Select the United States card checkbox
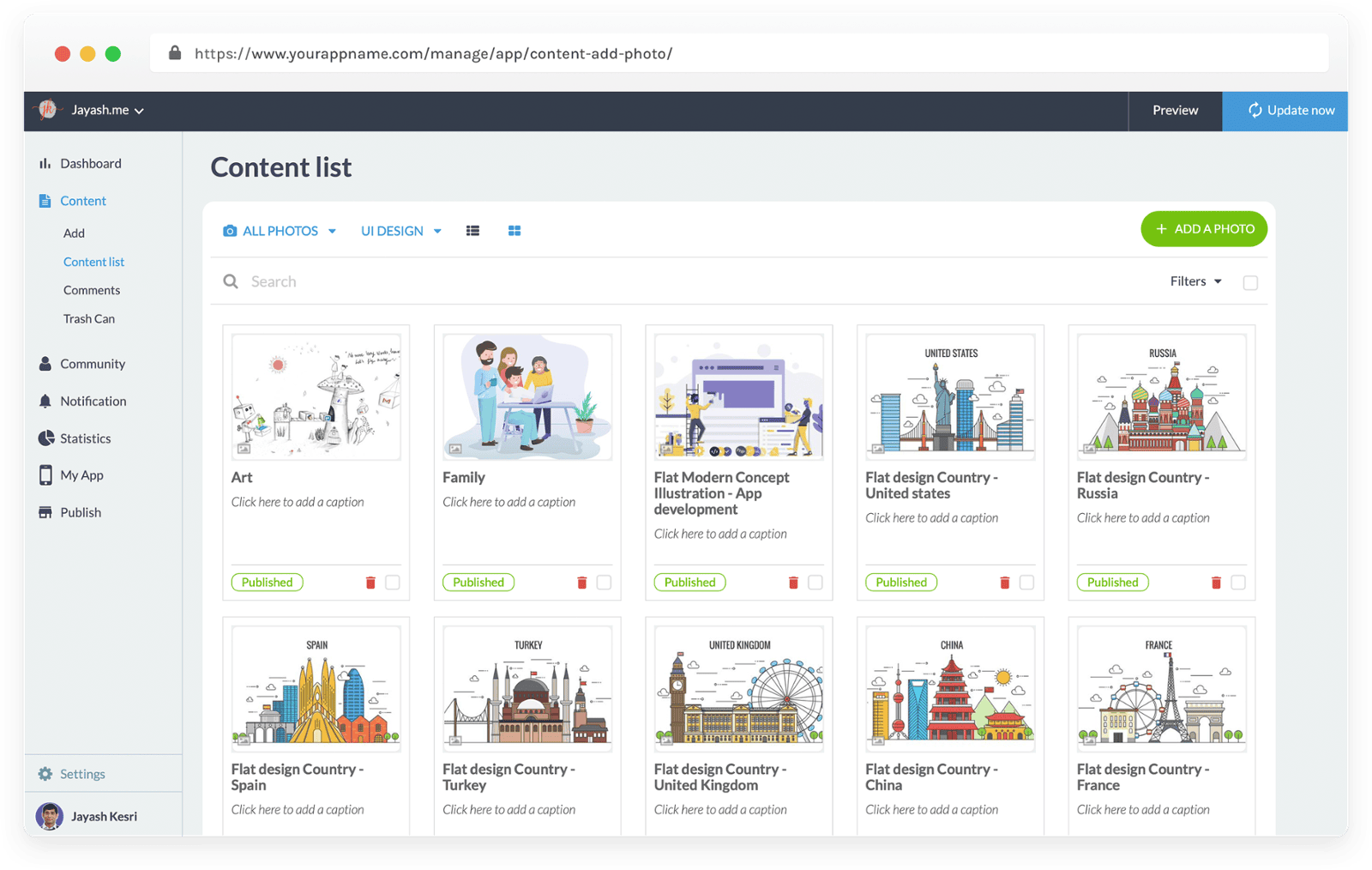Image resolution: width=1372 pixels, height=870 pixels. pyautogui.click(x=1026, y=583)
